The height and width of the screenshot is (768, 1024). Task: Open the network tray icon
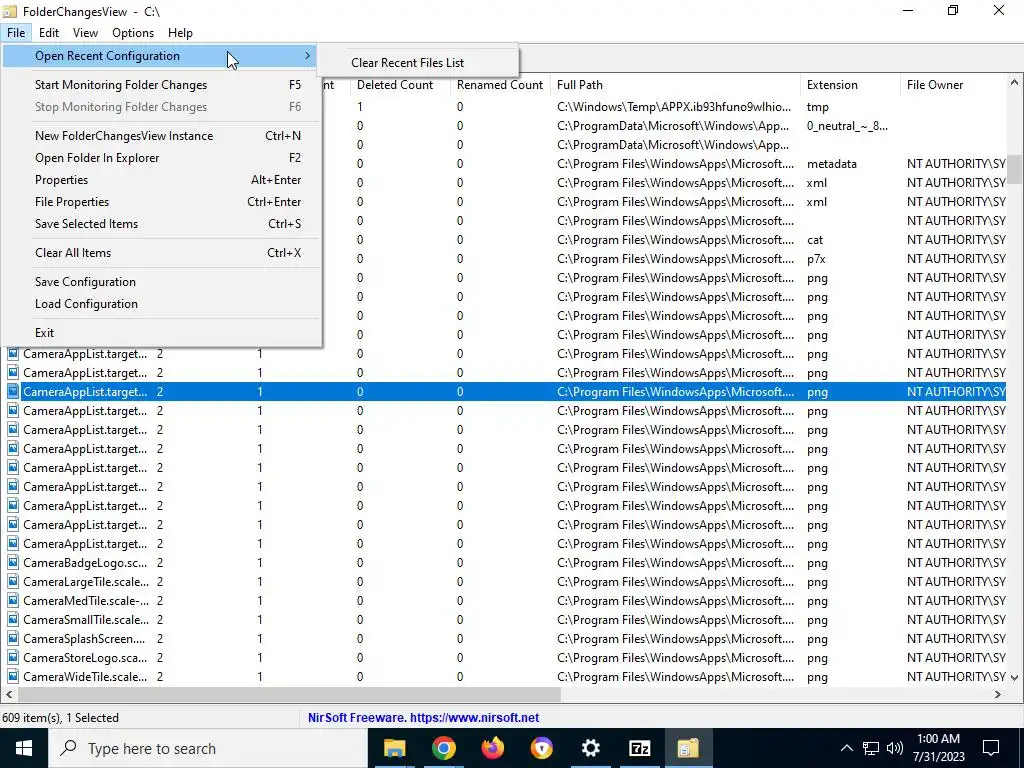(x=871, y=748)
